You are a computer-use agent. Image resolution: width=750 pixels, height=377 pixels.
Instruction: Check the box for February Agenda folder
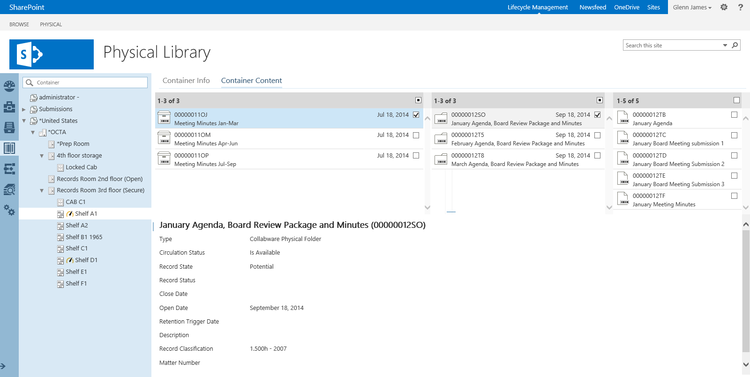pyautogui.click(x=597, y=135)
